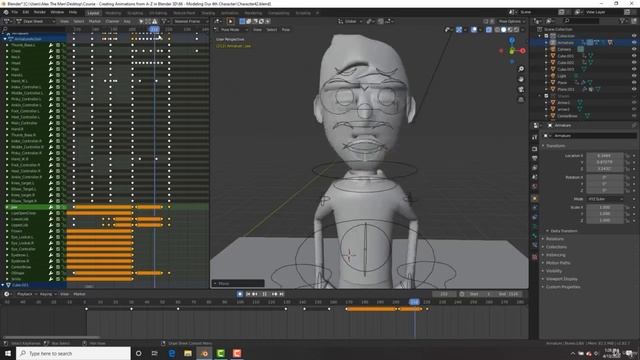Collapse the Collection tree in outliner

tap(540, 36)
